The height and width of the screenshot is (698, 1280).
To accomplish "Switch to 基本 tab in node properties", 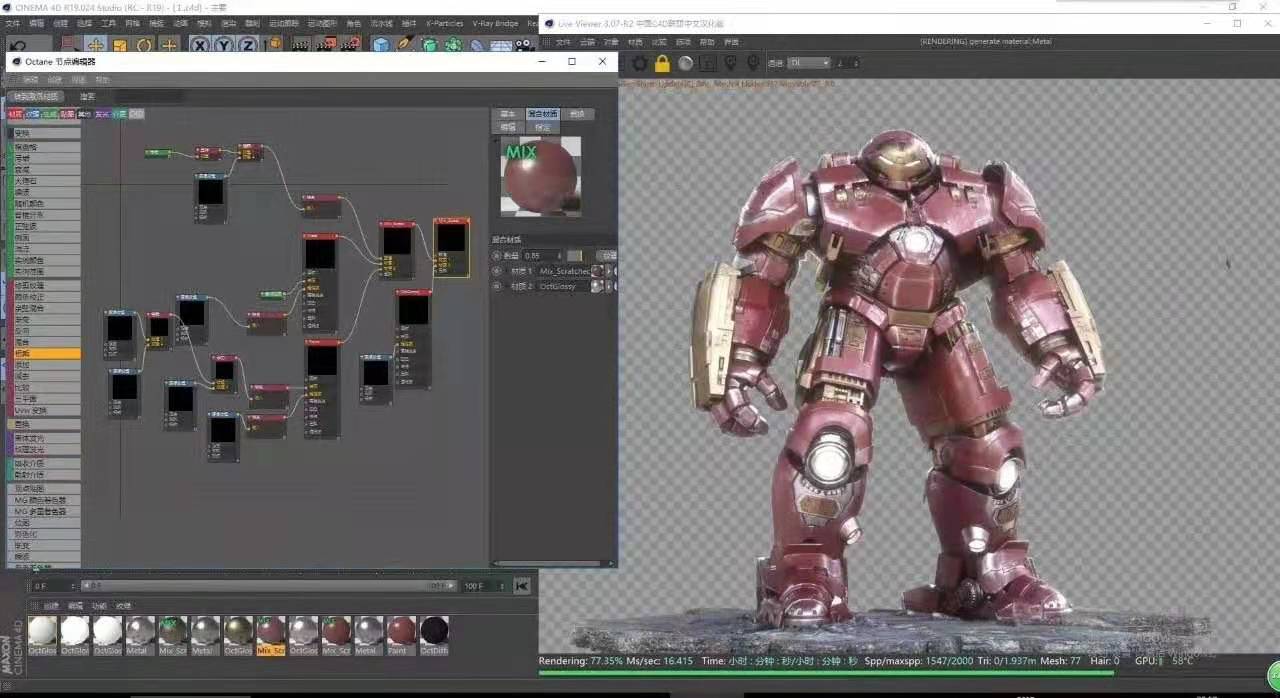I will pyautogui.click(x=508, y=114).
